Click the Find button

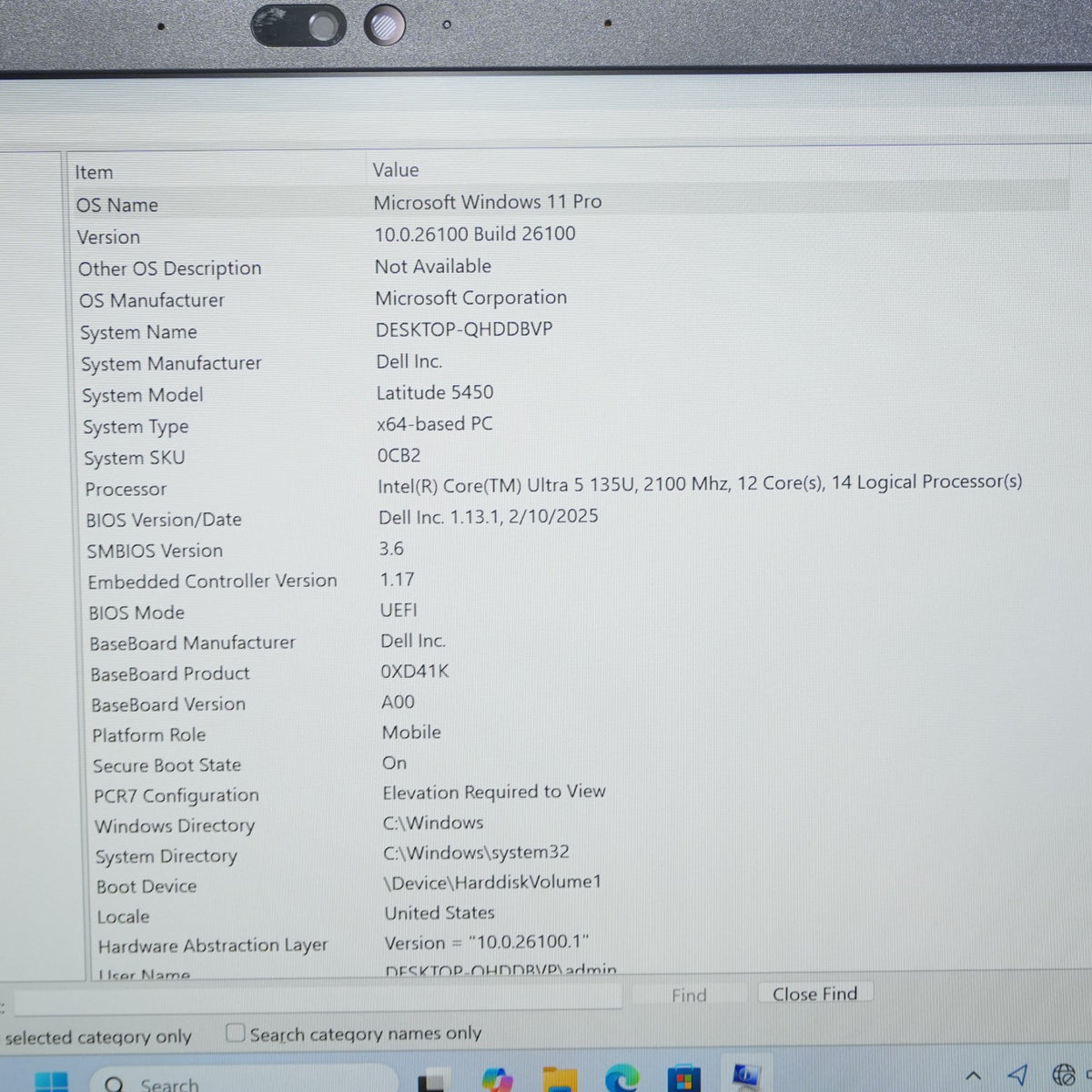(x=689, y=996)
